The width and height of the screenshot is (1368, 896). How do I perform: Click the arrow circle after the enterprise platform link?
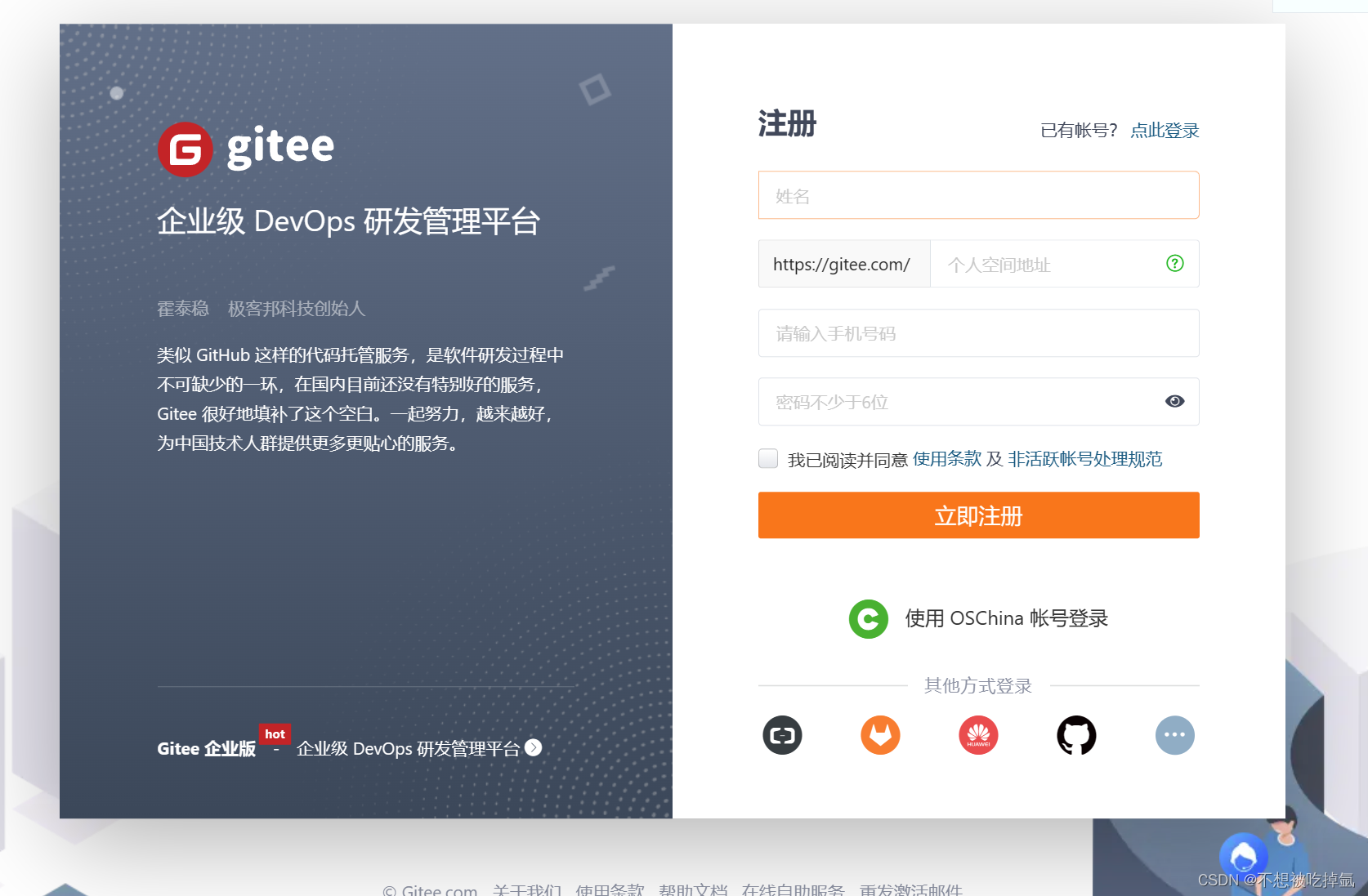(534, 747)
